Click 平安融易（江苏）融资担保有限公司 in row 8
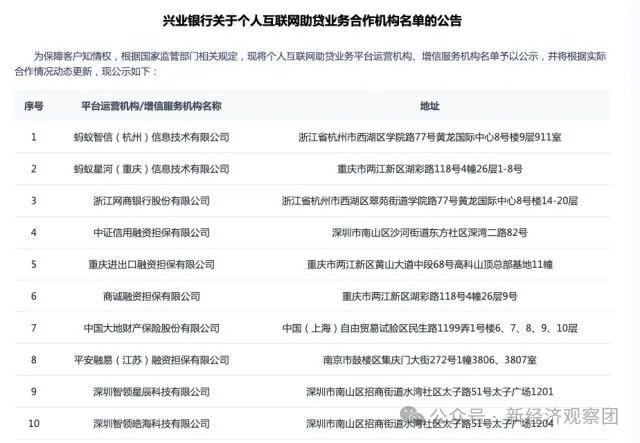 pyautogui.click(x=151, y=360)
